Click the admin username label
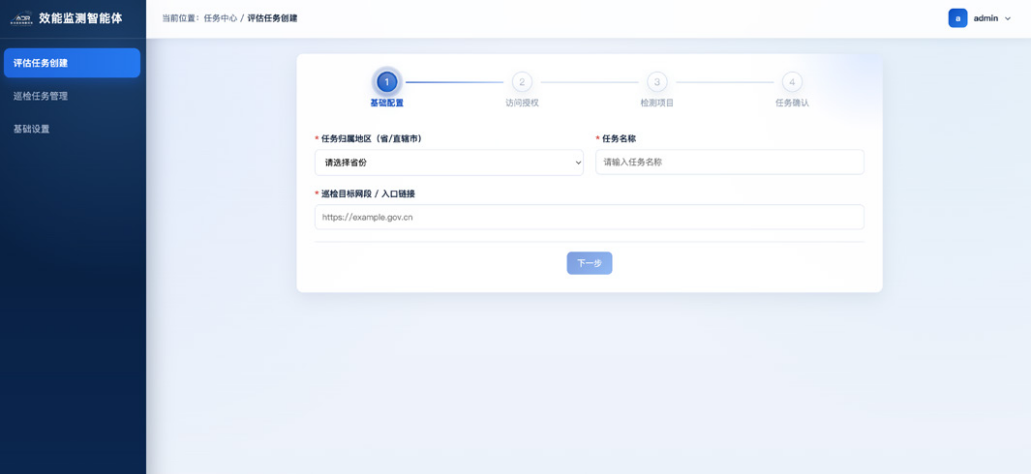 coord(986,18)
